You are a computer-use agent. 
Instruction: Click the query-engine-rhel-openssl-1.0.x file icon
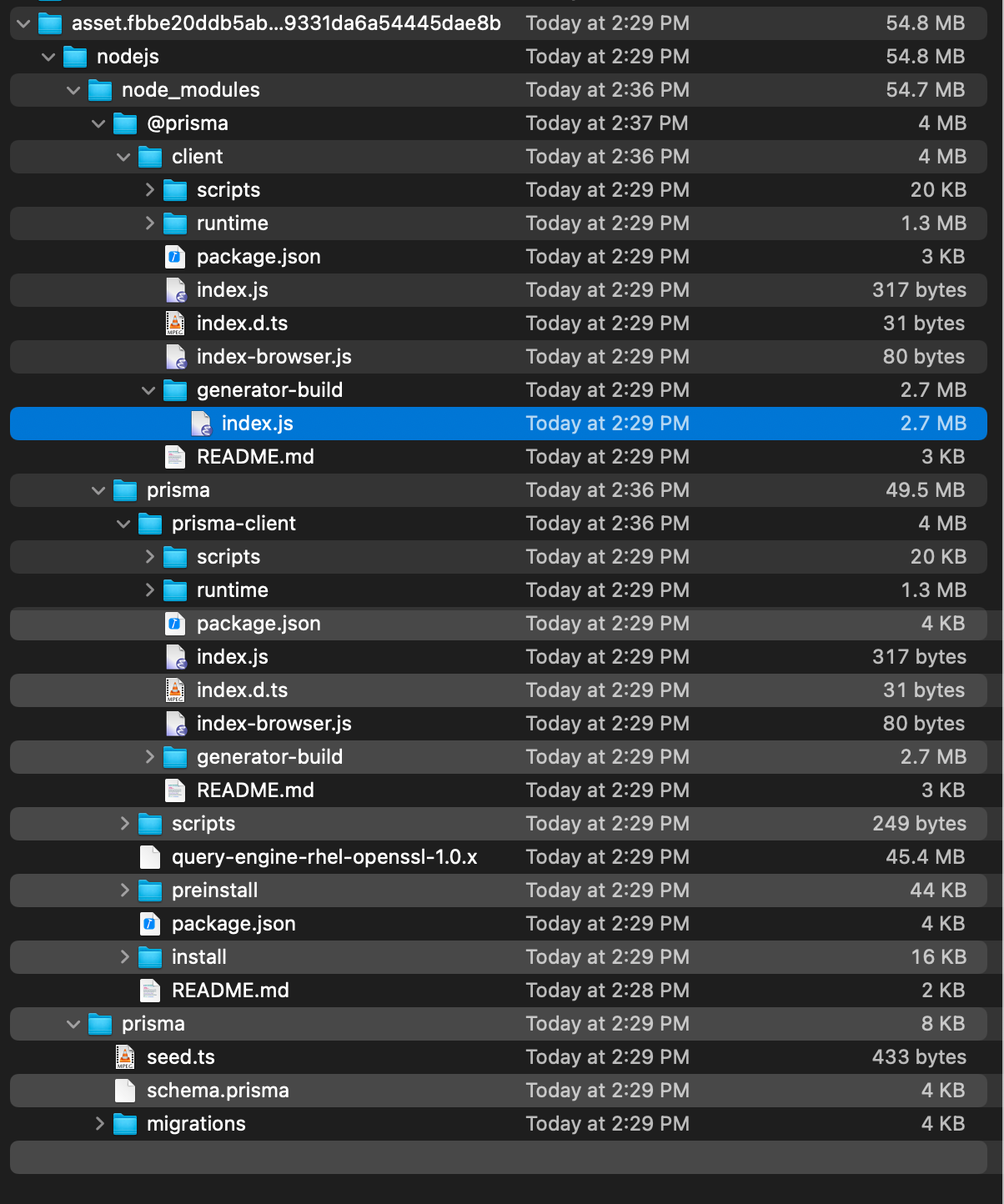(x=149, y=857)
